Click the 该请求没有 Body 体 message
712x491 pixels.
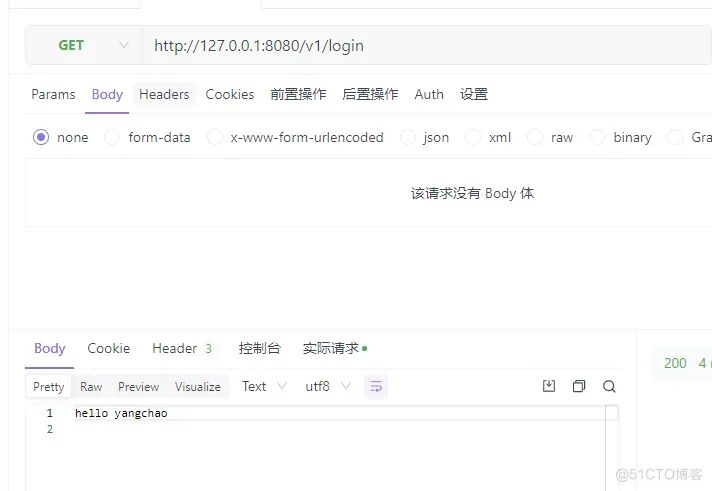click(472, 193)
